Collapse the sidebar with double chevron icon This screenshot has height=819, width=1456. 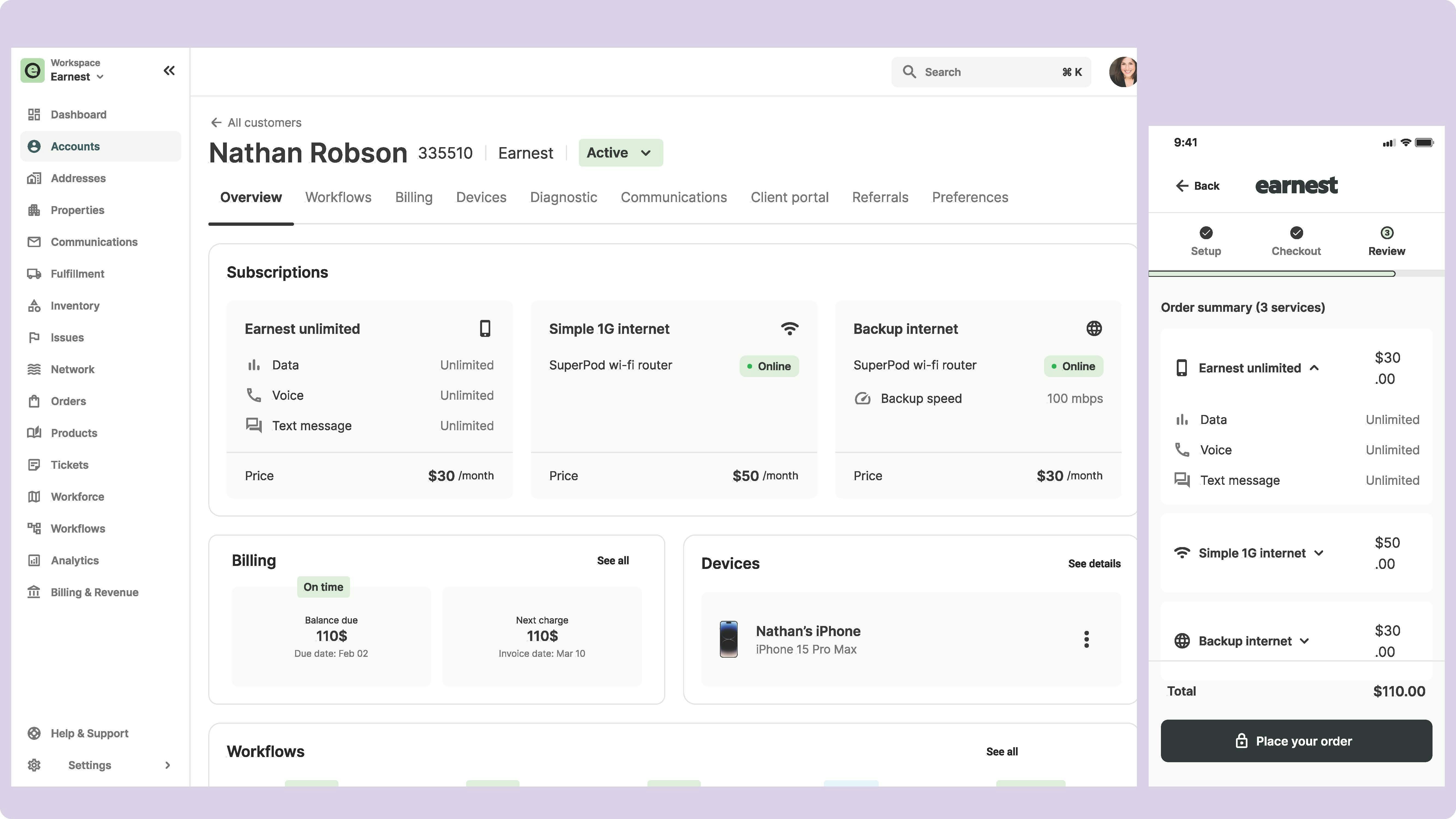[169, 71]
